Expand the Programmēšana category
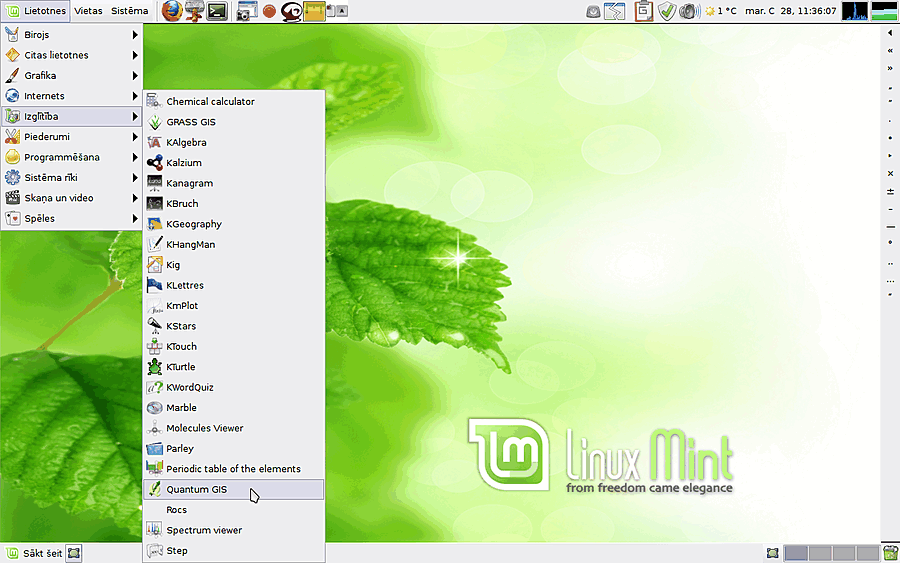The height and width of the screenshot is (563, 900). (72, 157)
